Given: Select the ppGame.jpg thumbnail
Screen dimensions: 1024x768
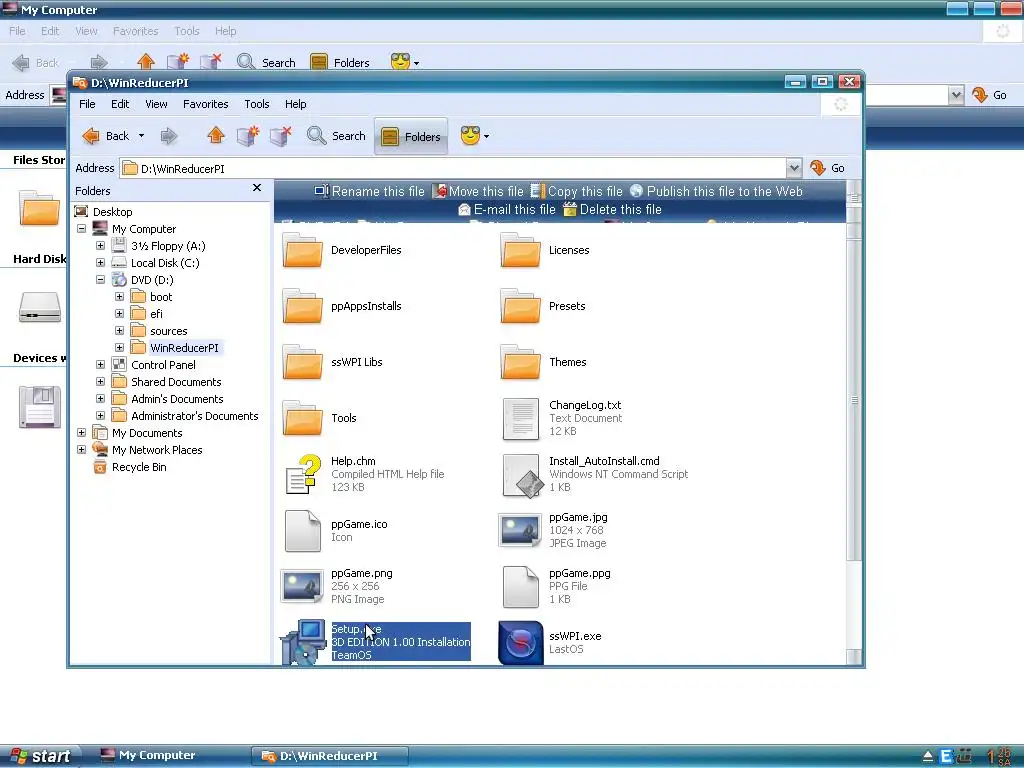Looking at the screenshot, I should (520, 530).
